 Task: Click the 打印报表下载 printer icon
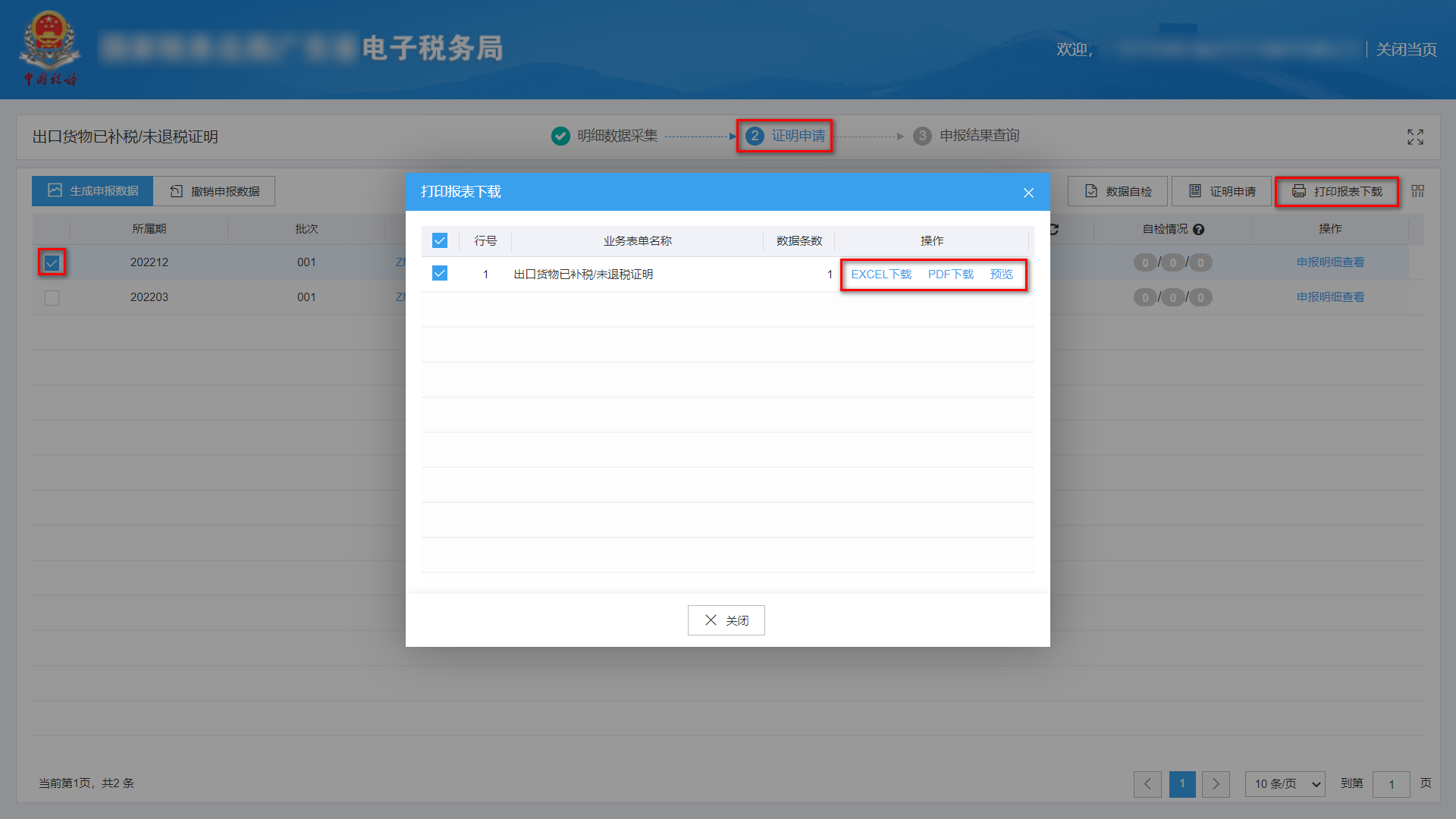point(1298,191)
